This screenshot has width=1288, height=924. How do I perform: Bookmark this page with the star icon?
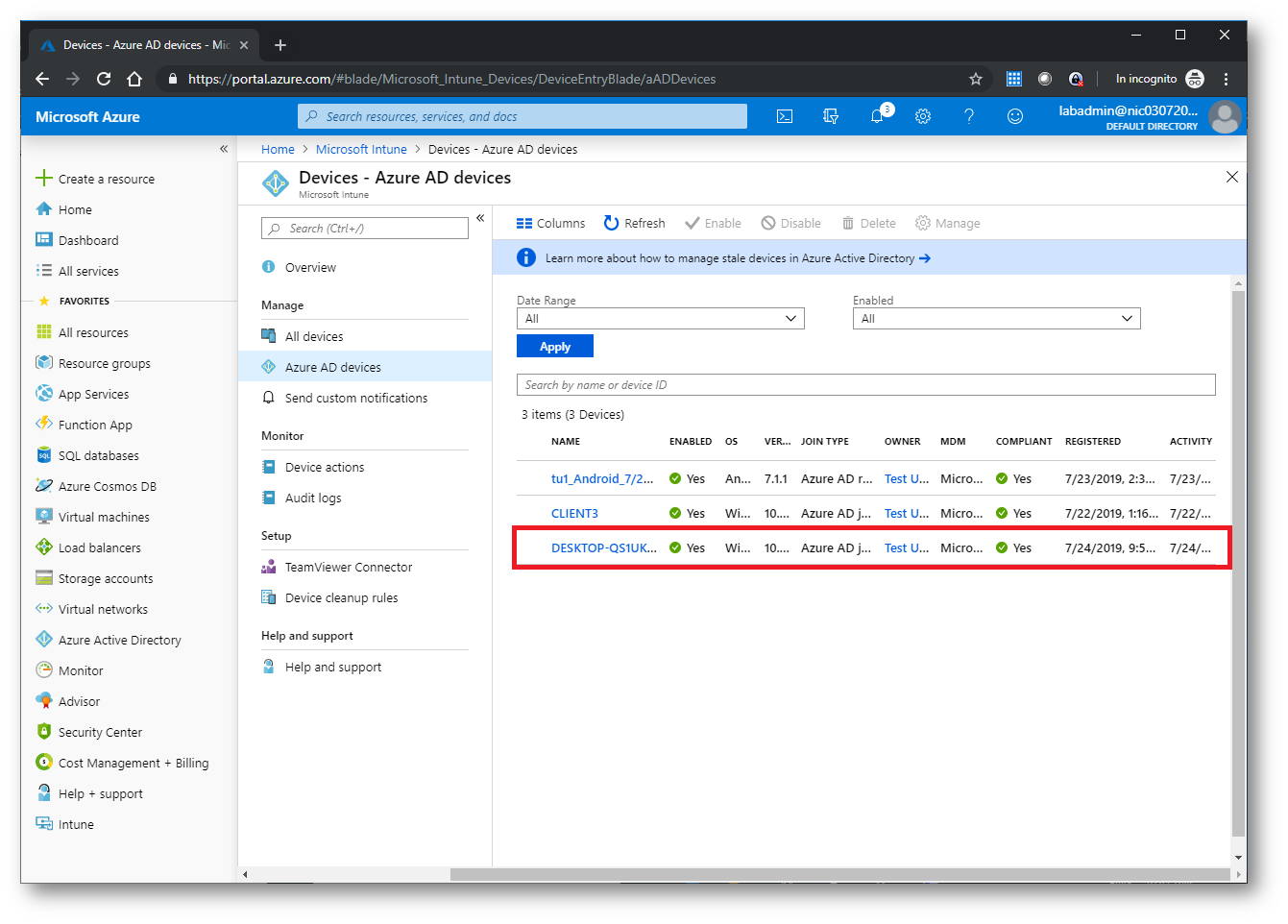(976, 79)
